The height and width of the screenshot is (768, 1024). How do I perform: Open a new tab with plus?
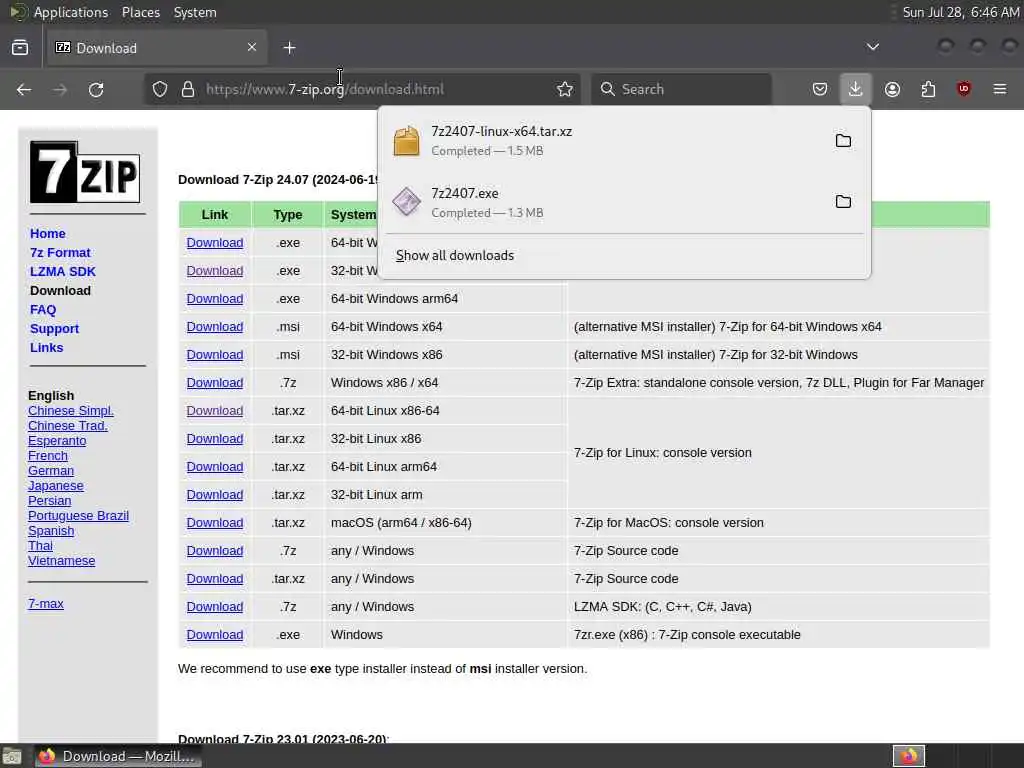pyautogui.click(x=289, y=48)
